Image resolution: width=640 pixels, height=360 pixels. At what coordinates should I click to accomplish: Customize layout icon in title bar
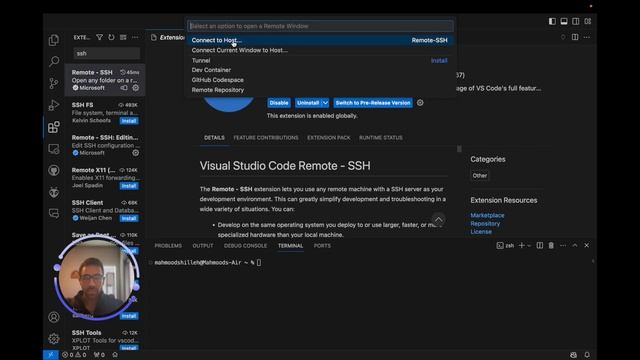click(x=588, y=21)
